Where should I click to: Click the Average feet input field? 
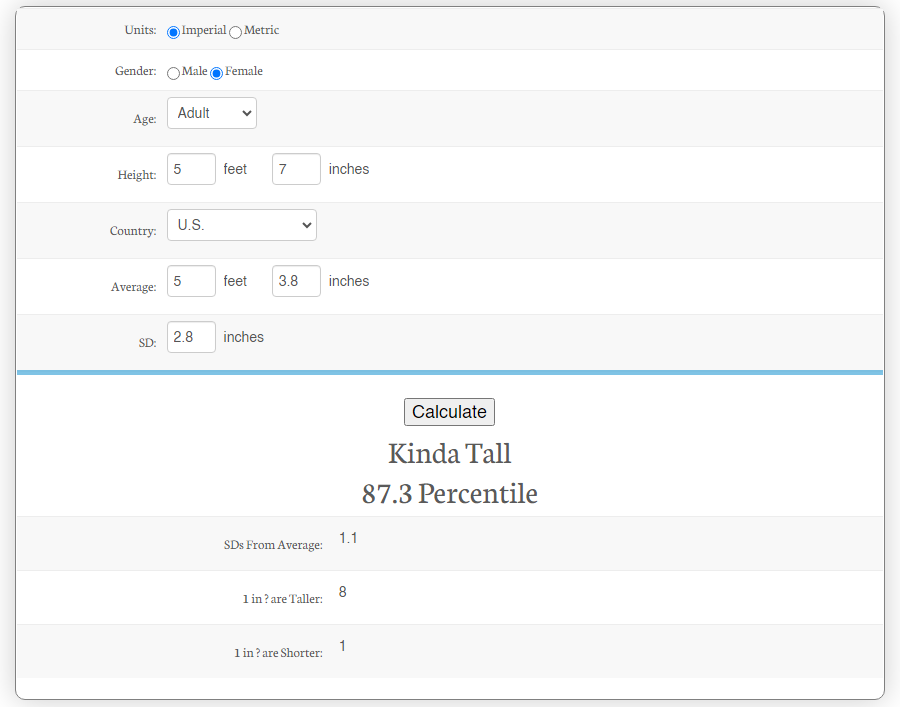(x=191, y=281)
